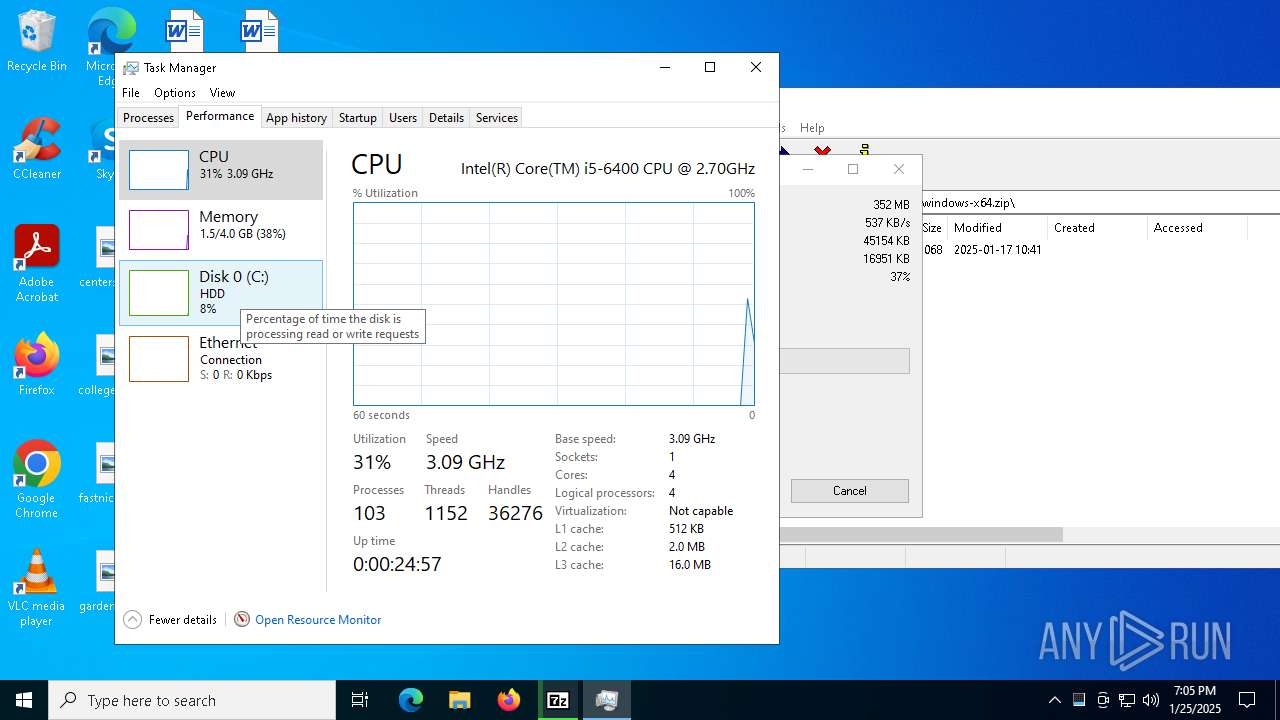Click the 7-Zip horizontal scrollbar
This screenshot has height=720, width=1280.
click(x=921, y=535)
